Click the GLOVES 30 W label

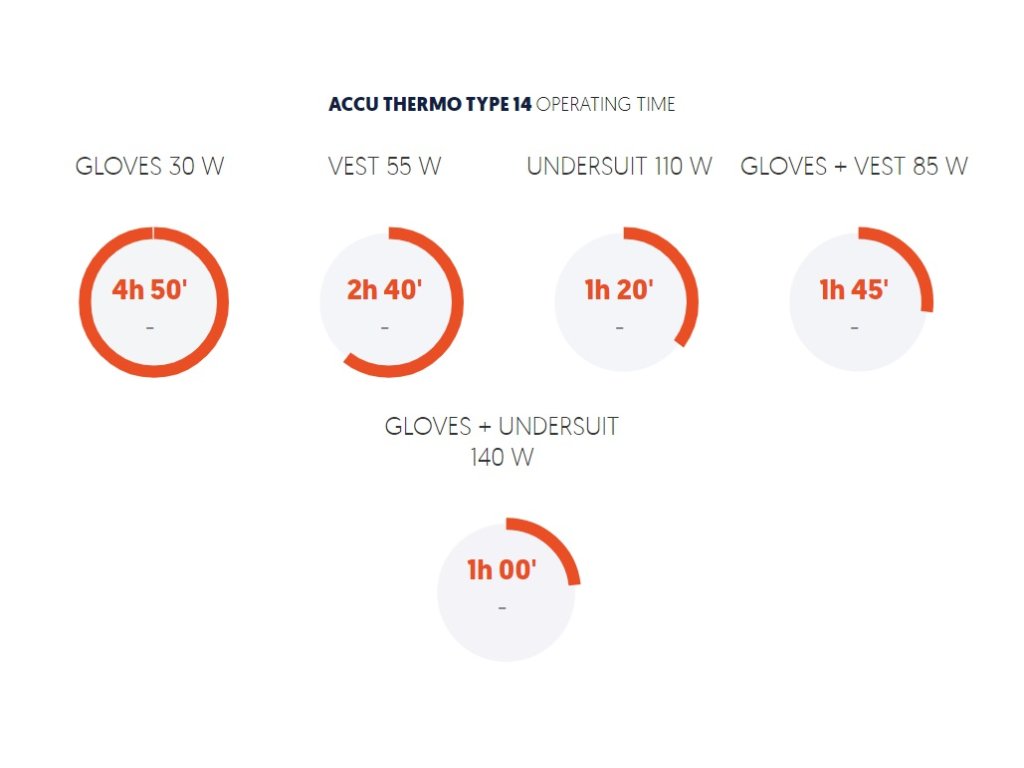150,166
